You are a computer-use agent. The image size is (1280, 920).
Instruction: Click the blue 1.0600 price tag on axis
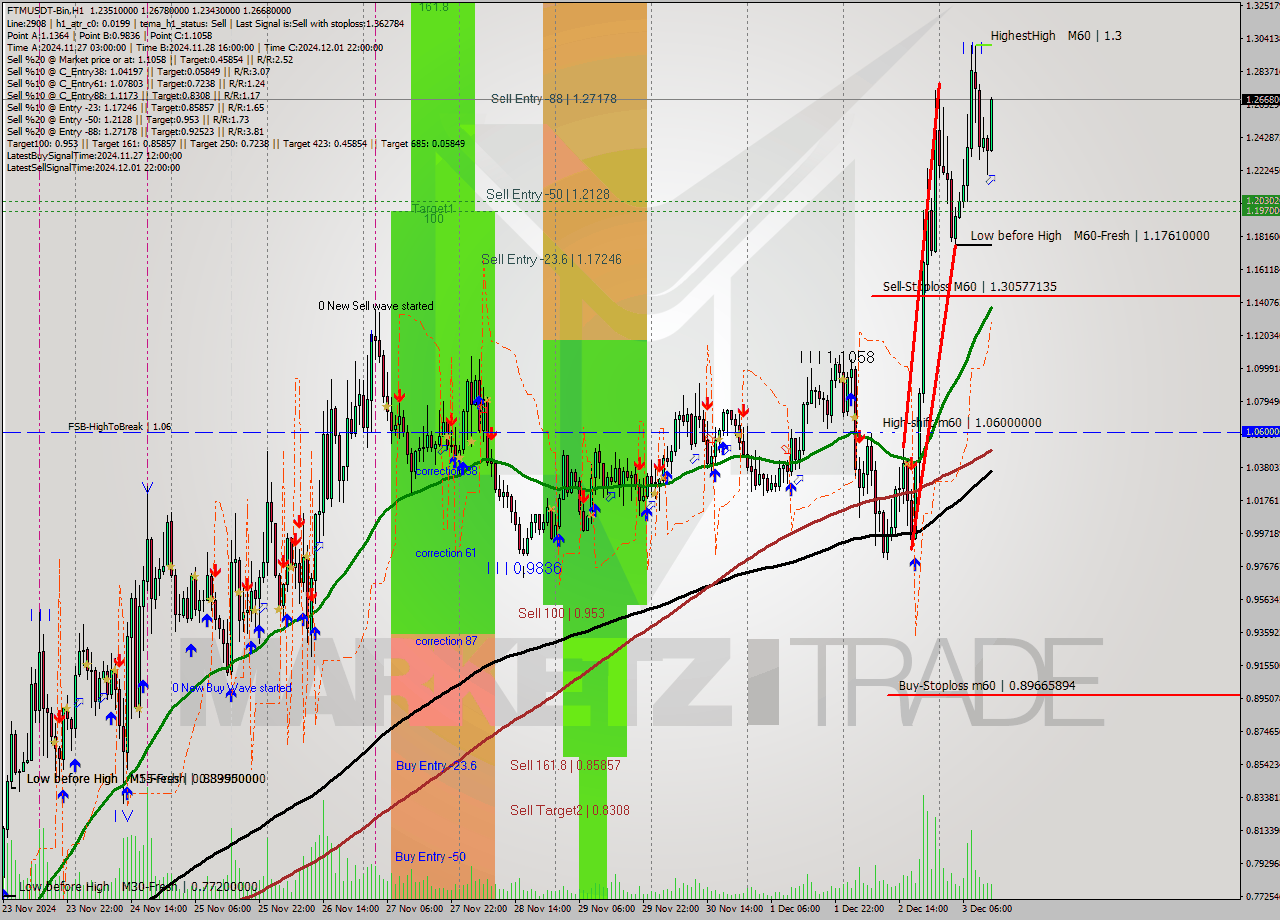[x=1260, y=432]
